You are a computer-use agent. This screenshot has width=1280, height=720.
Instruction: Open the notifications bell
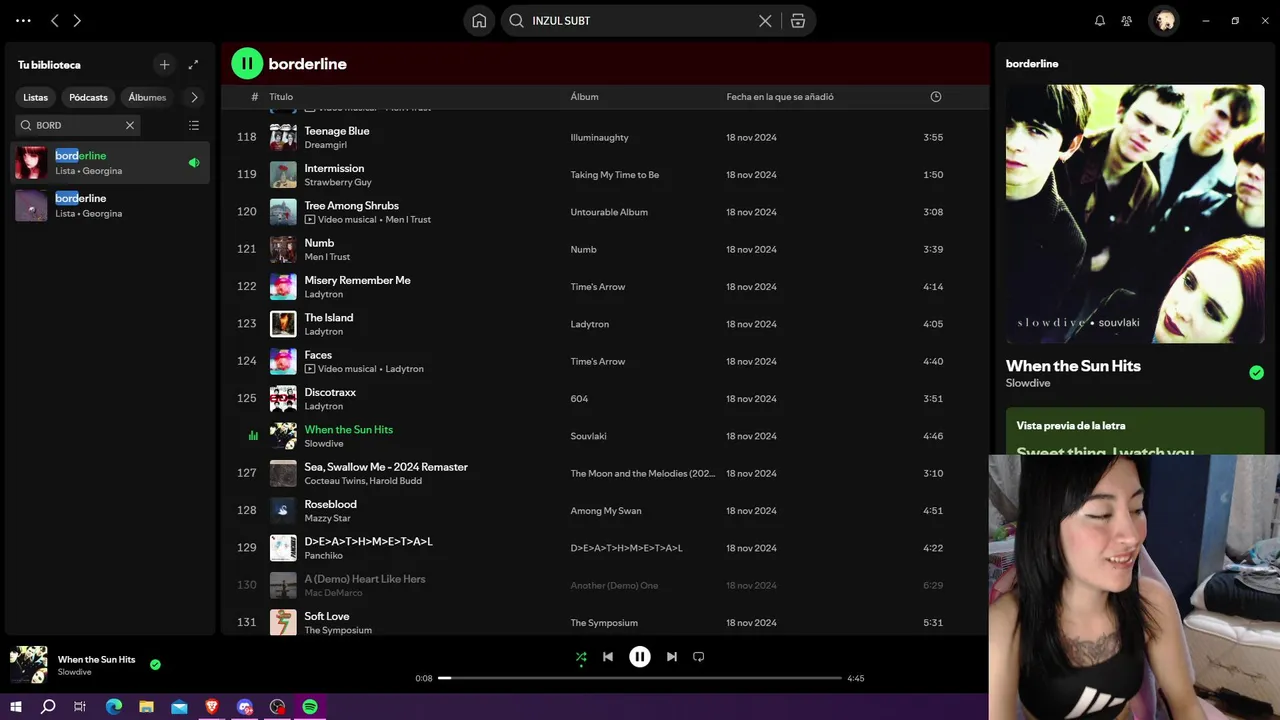[1100, 20]
